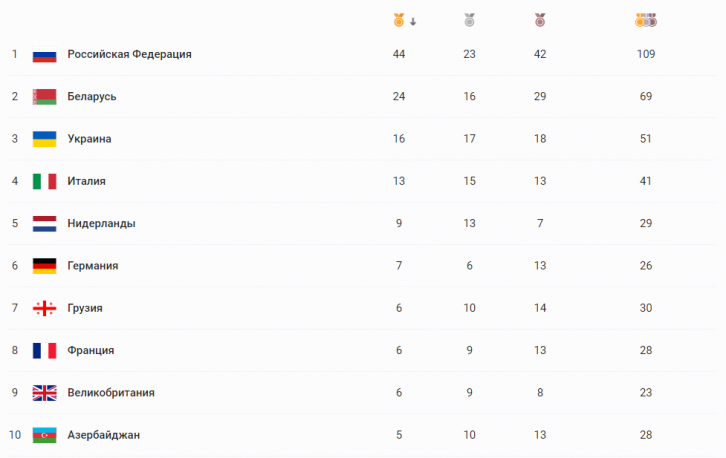Open the Беларусь country link

[x=92, y=97]
